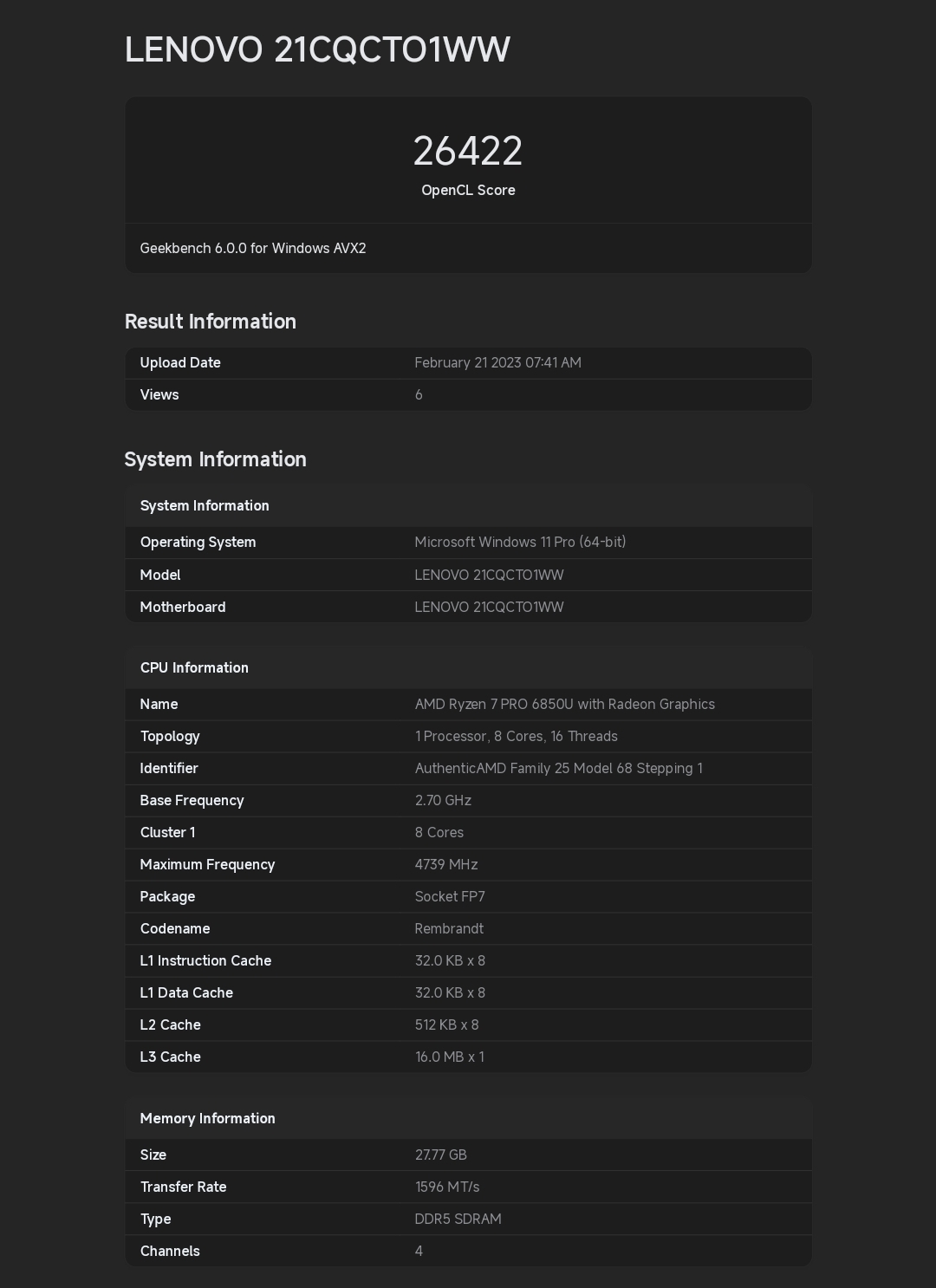The height and width of the screenshot is (1288, 936).
Task: Click the Package label
Action: (x=167, y=896)
